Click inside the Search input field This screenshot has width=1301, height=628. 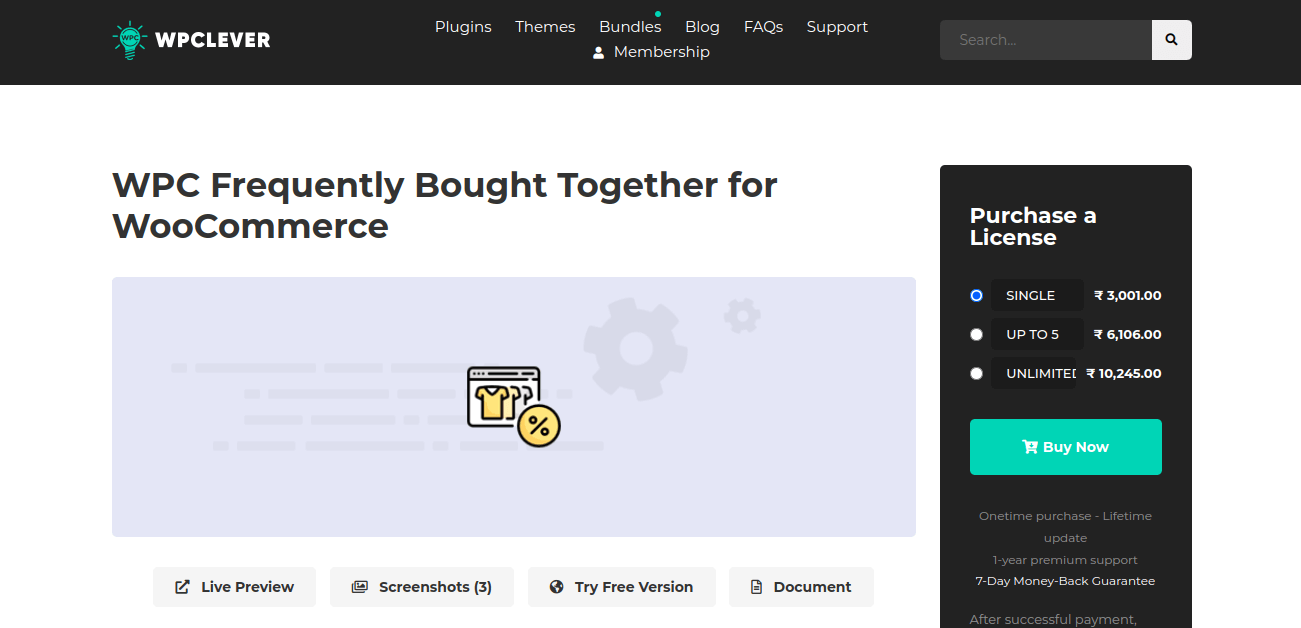click(x=1045, y=39)
